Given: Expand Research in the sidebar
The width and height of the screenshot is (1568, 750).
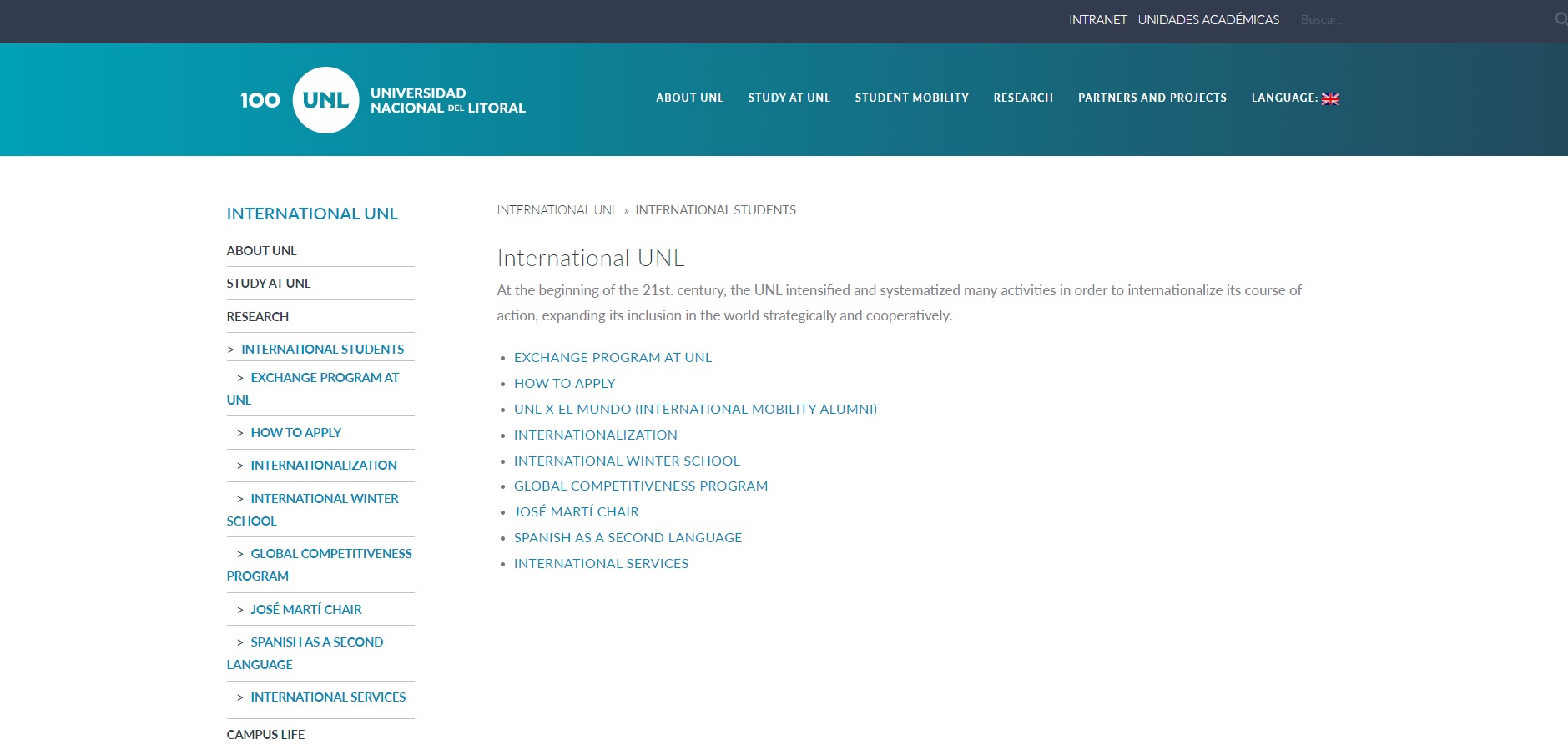Looking at the screenshot, I should pos(258,316).
